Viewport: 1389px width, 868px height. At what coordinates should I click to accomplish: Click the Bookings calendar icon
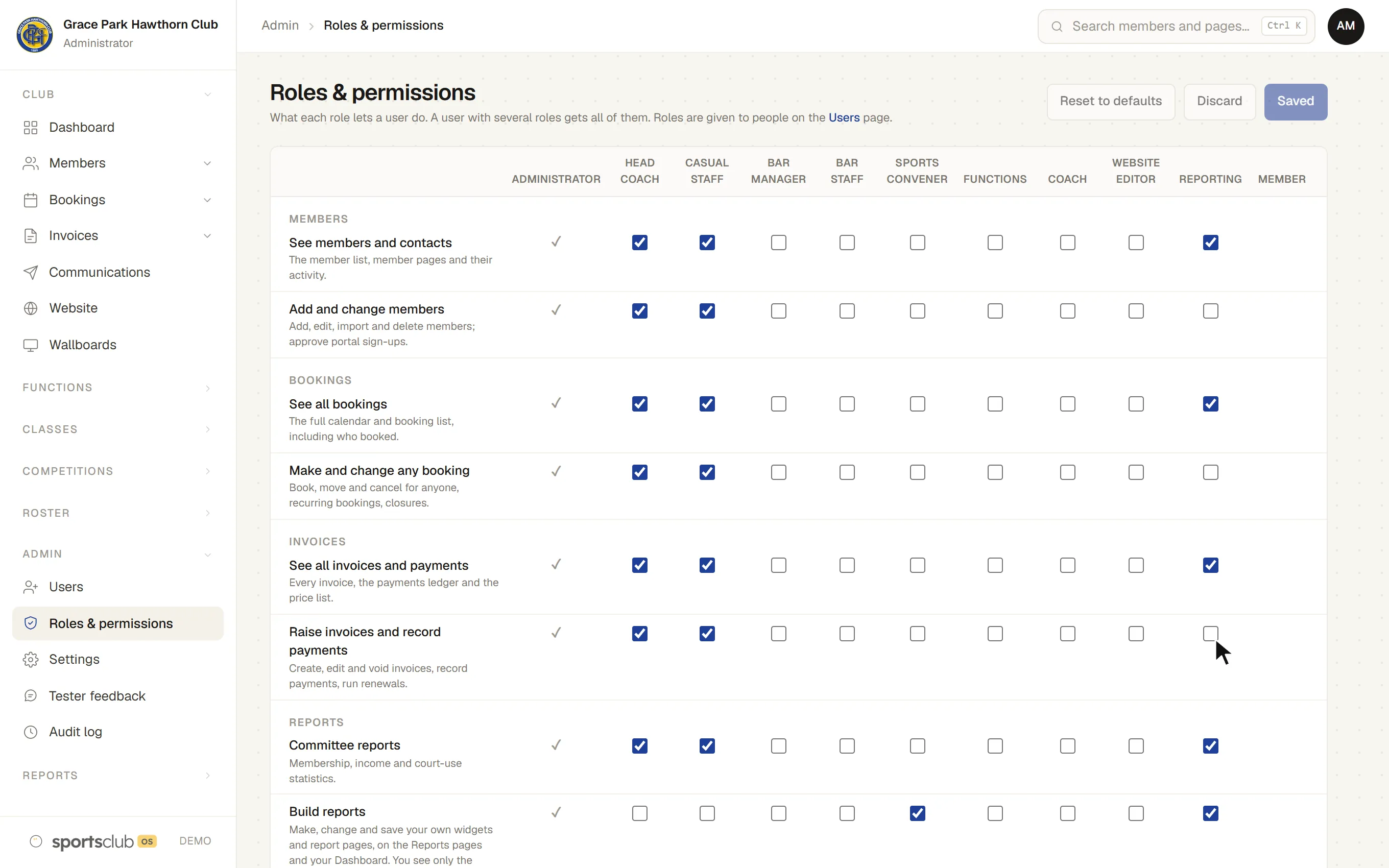pos(31,200)
